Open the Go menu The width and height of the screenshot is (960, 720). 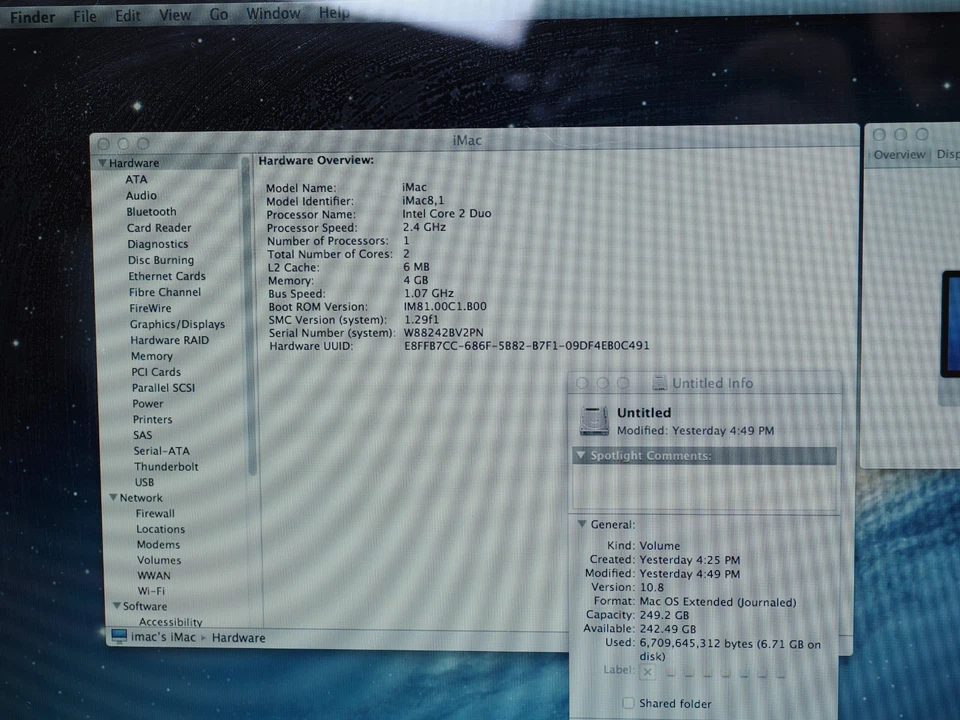pos(218,13)
